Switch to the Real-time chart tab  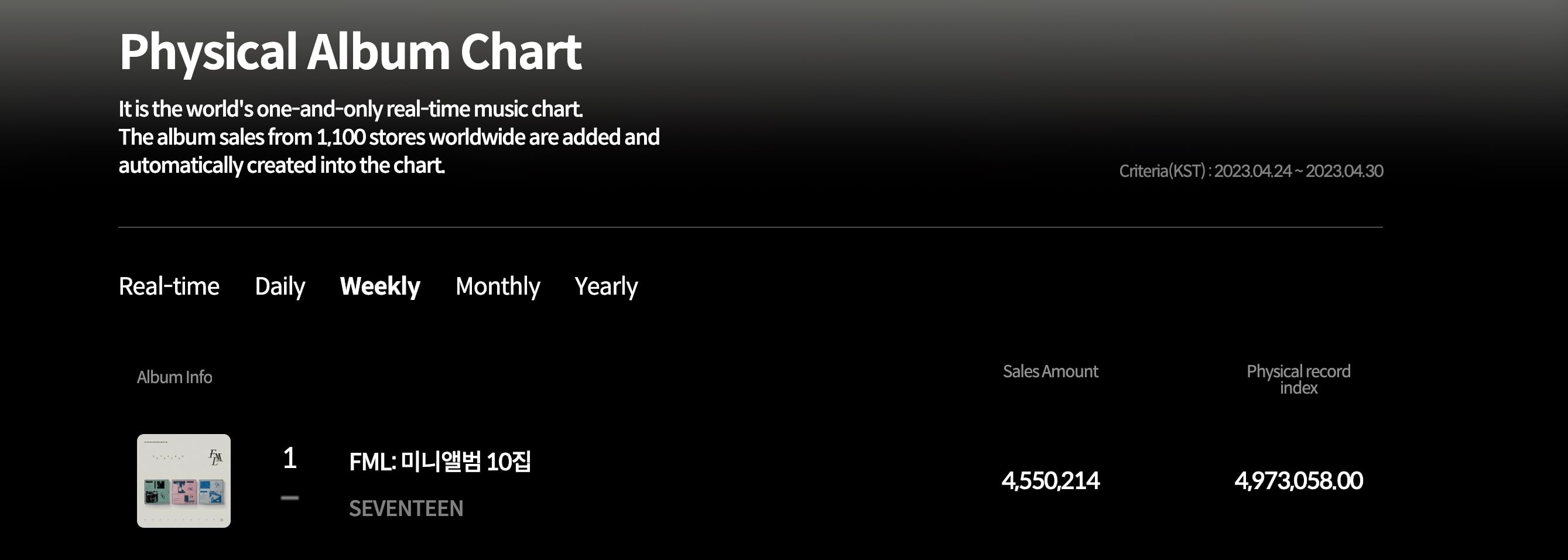169,286
